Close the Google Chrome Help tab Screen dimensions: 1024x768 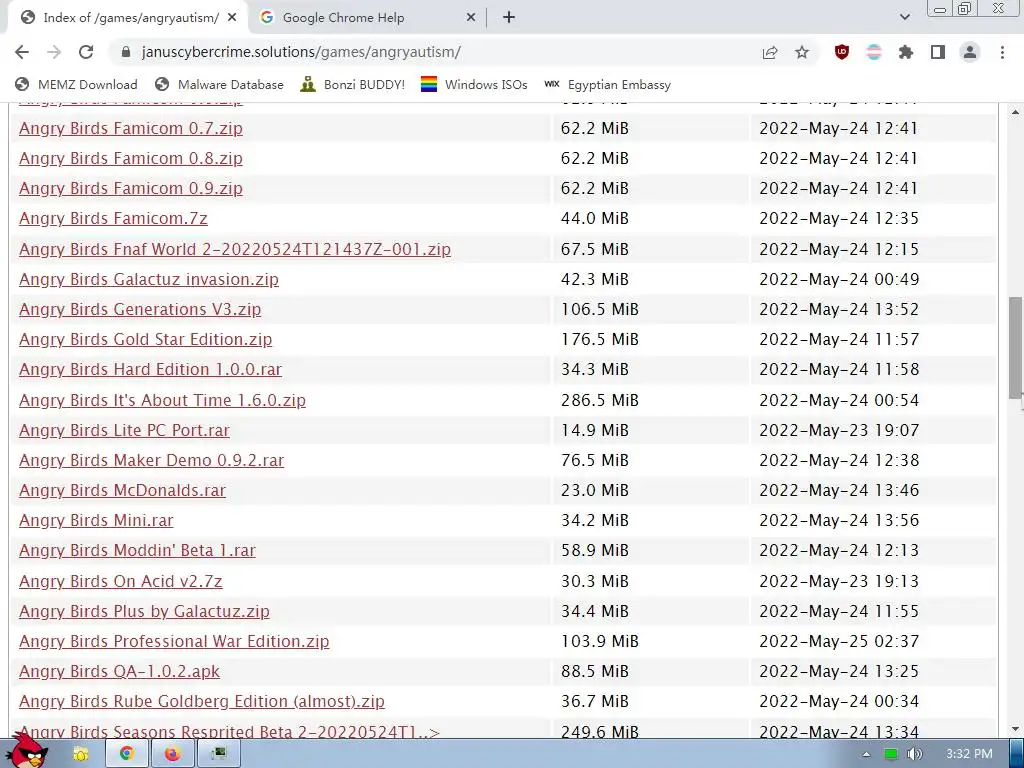pos(471,18)
